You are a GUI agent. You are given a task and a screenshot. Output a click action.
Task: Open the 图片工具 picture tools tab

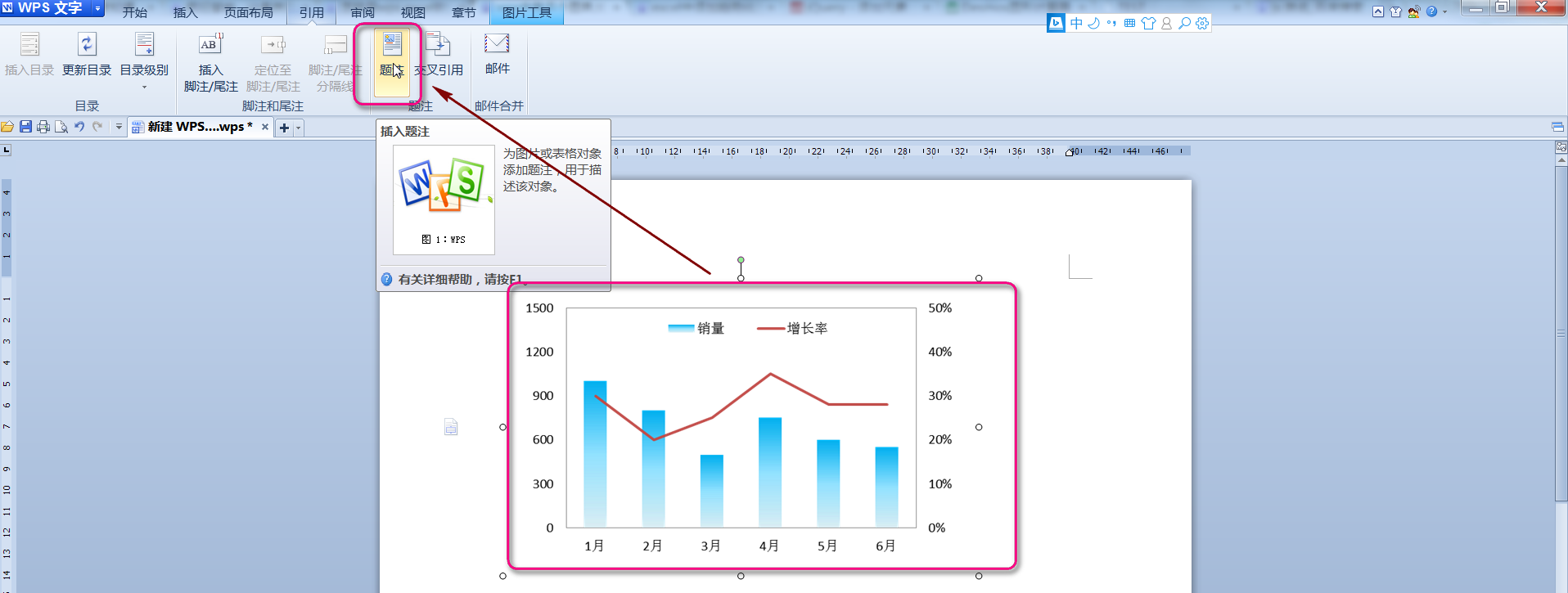pos(527,12)
